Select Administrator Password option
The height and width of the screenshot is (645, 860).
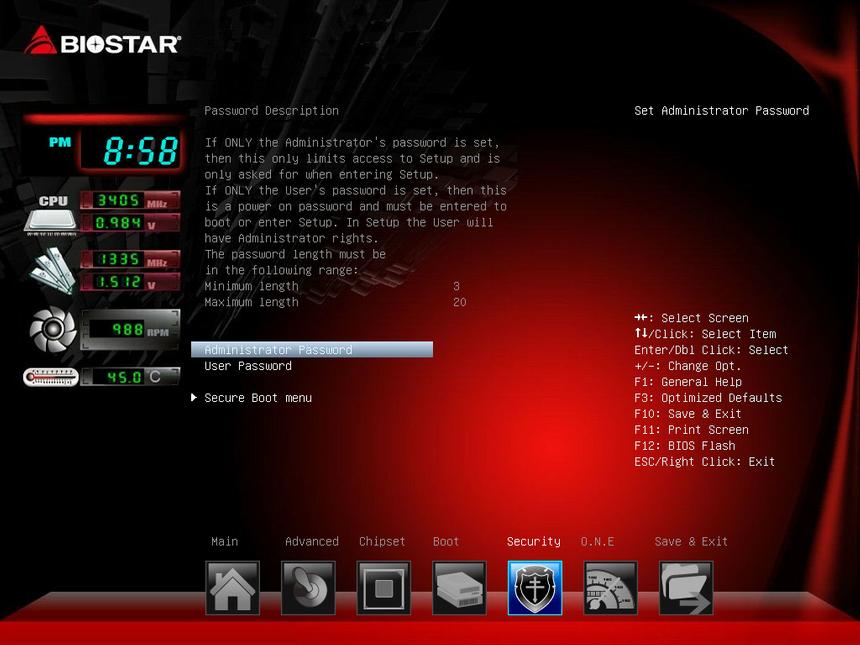(278, 350)
